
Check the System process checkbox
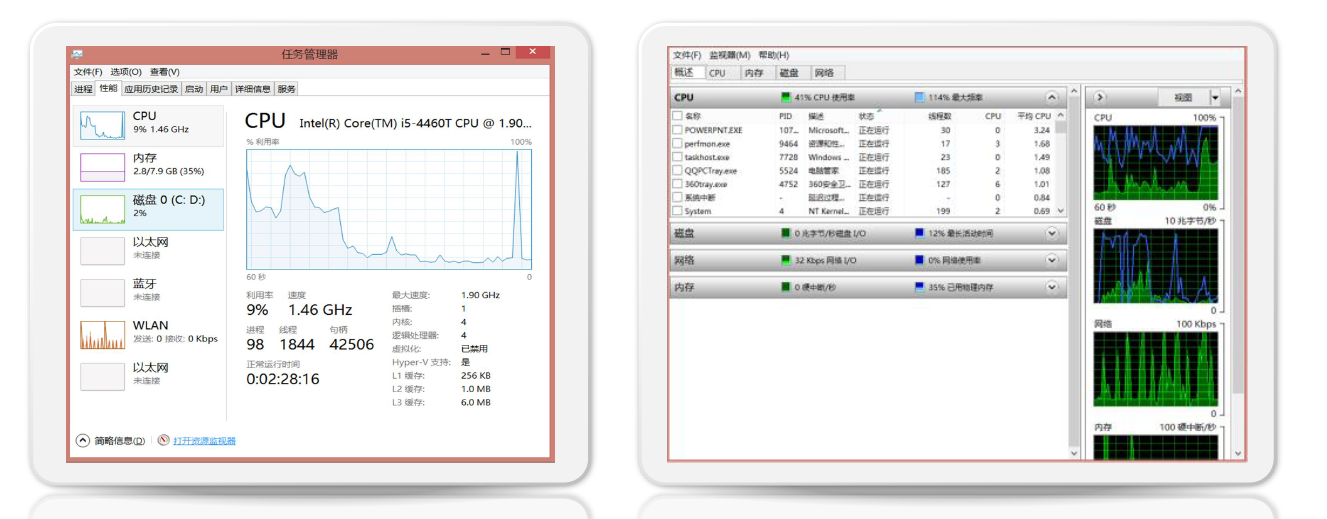(677, 211)
